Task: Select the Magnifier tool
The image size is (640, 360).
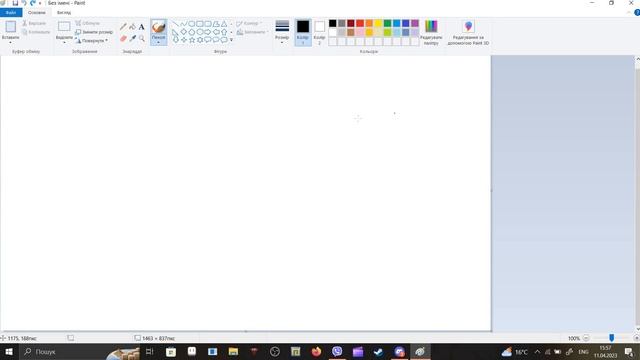Action: click(142, 38)
